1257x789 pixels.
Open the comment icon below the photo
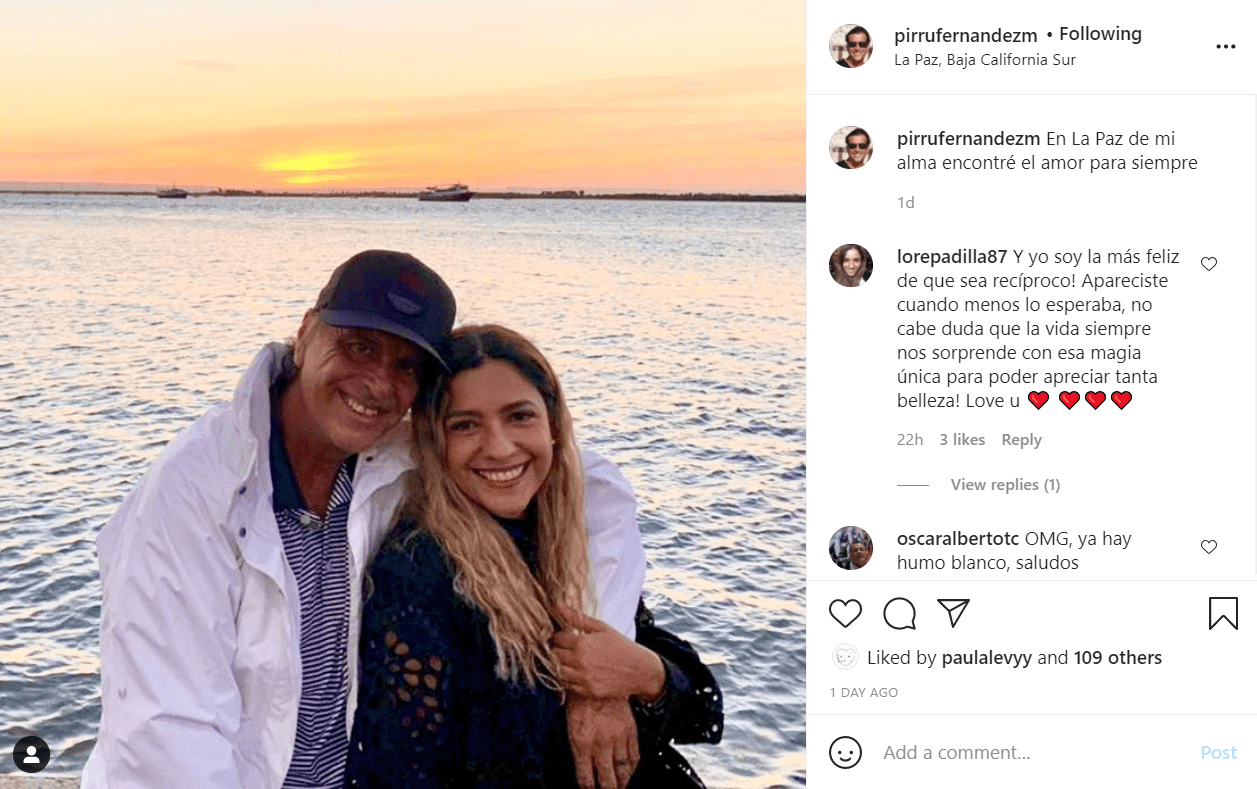899,613
